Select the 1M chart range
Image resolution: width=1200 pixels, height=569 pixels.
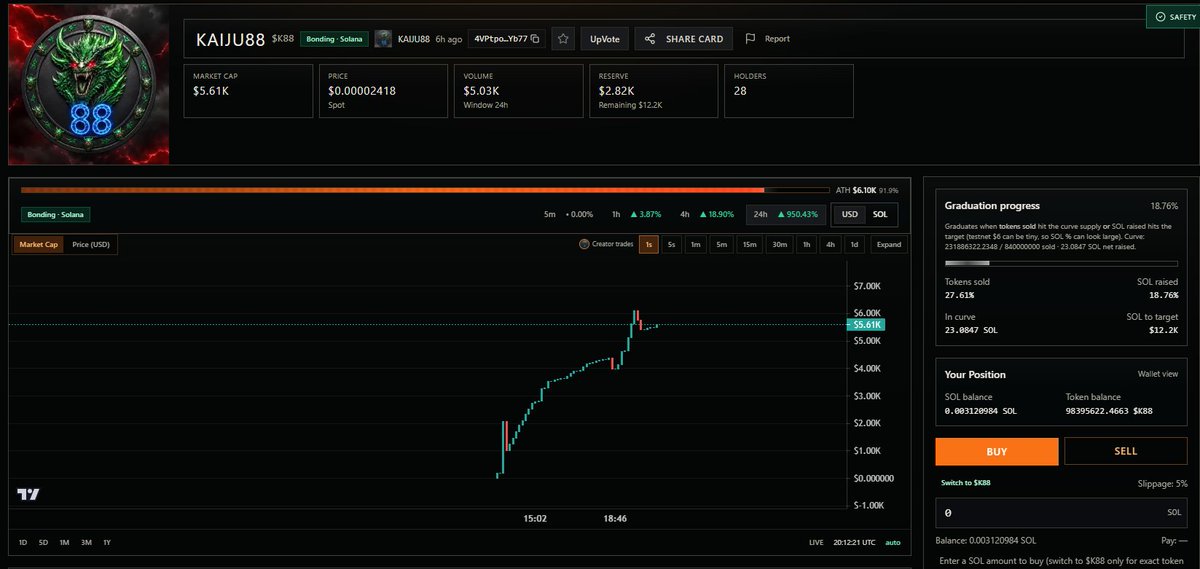point(64,542)
